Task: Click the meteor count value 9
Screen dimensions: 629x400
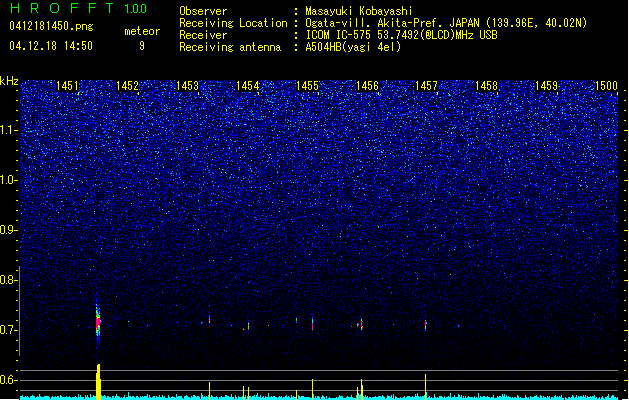Action: [142, 46]
